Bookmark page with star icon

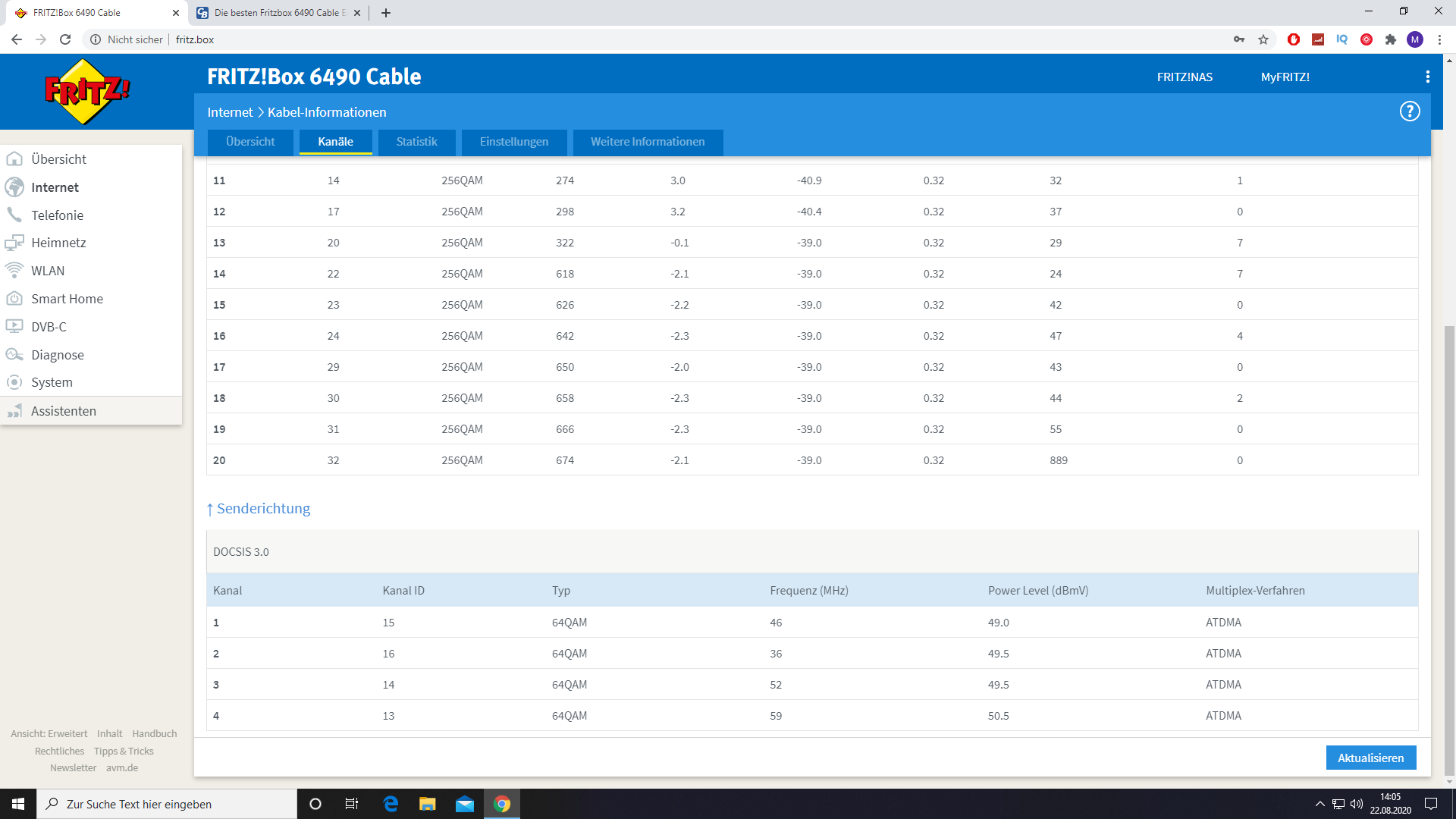point(1263,39)
